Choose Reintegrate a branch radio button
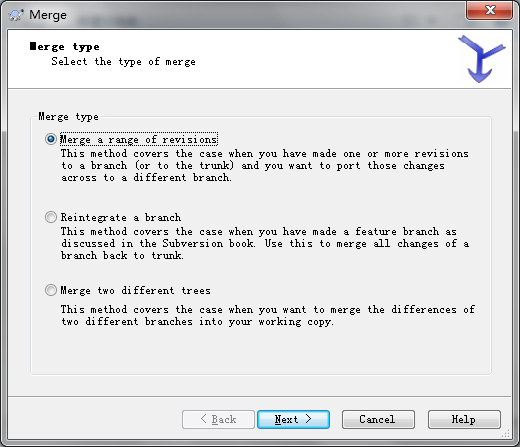The width and height of the screenshot is (520, 447). (x=51, y=217)
